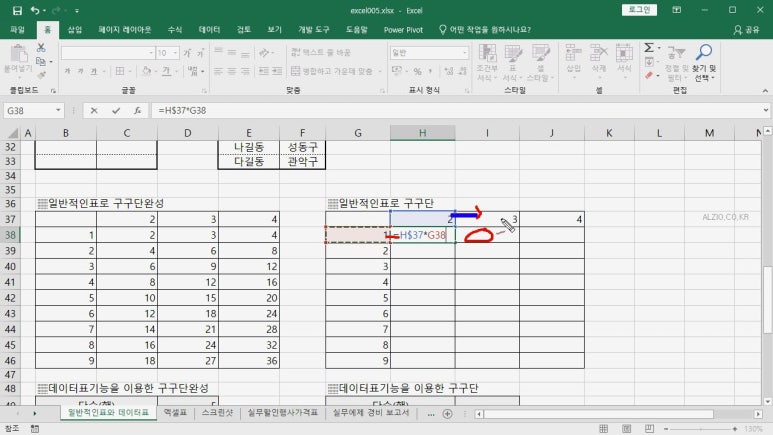Click the 공유 share button
The width and height of the screenshot is (773, 435).
point(746,30)
